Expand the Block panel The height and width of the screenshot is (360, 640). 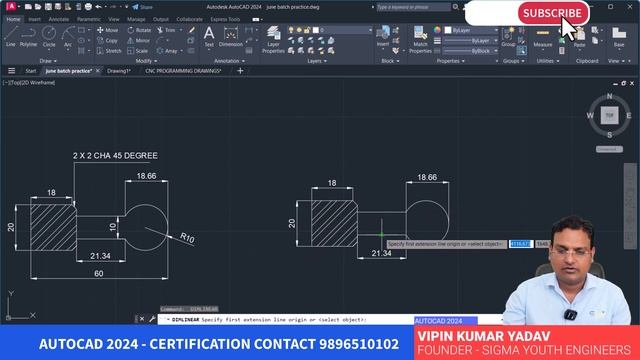click(390, 61)
